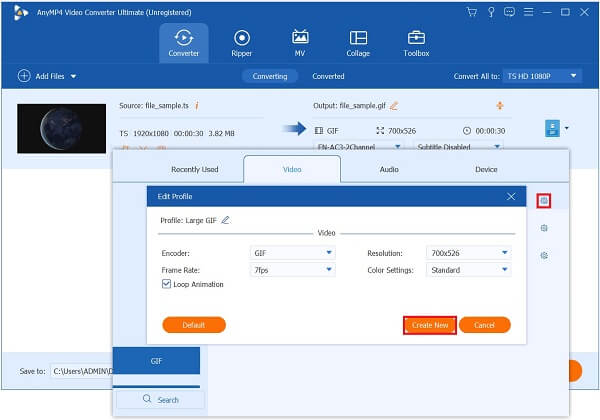Click the shopping cart icon
600x420 pixels.
click(471, 12)
